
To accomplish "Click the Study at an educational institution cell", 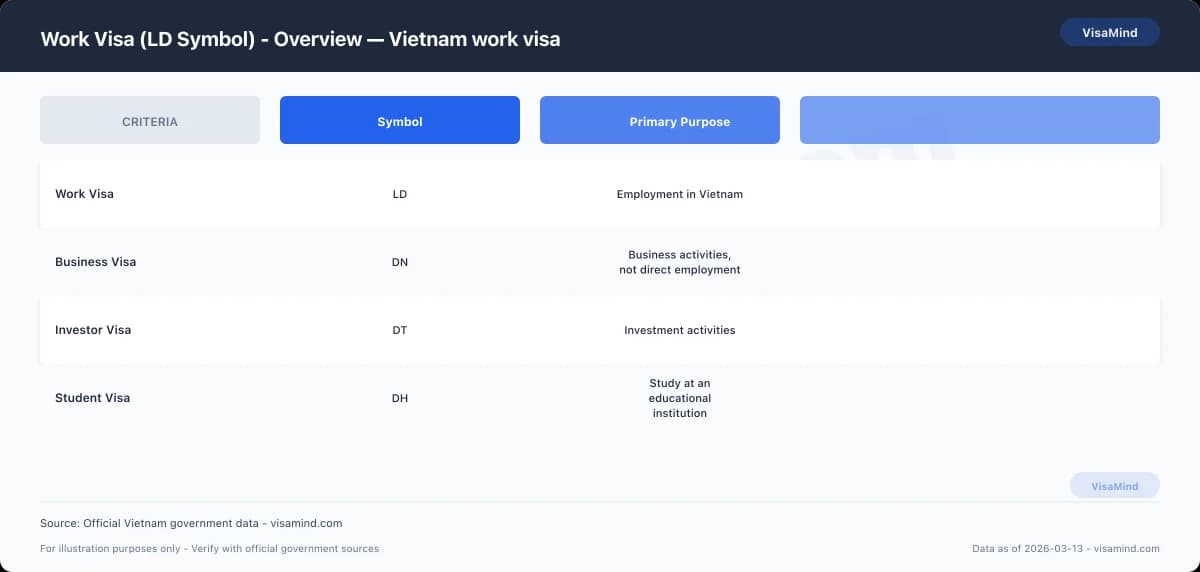I will (x=680, y=398).
